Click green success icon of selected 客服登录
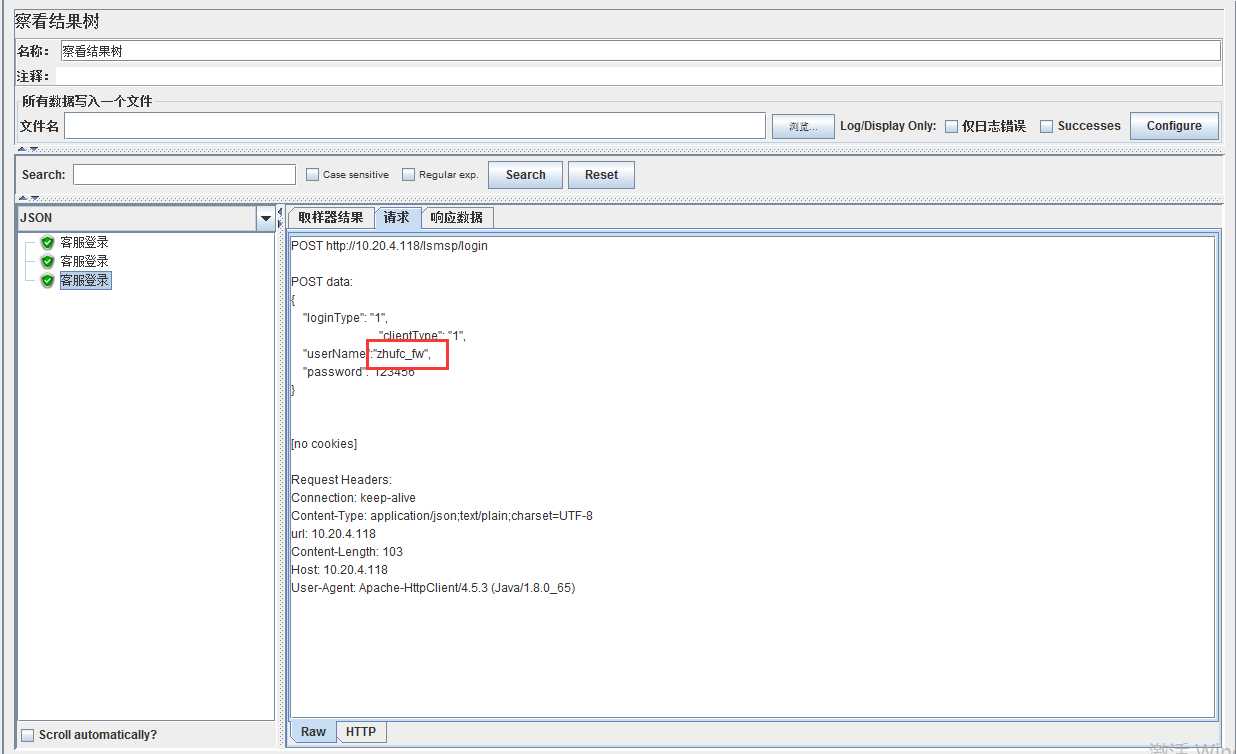Image resolution: width=1236 pixels, height=754 pixels. [x=47, y=281]
